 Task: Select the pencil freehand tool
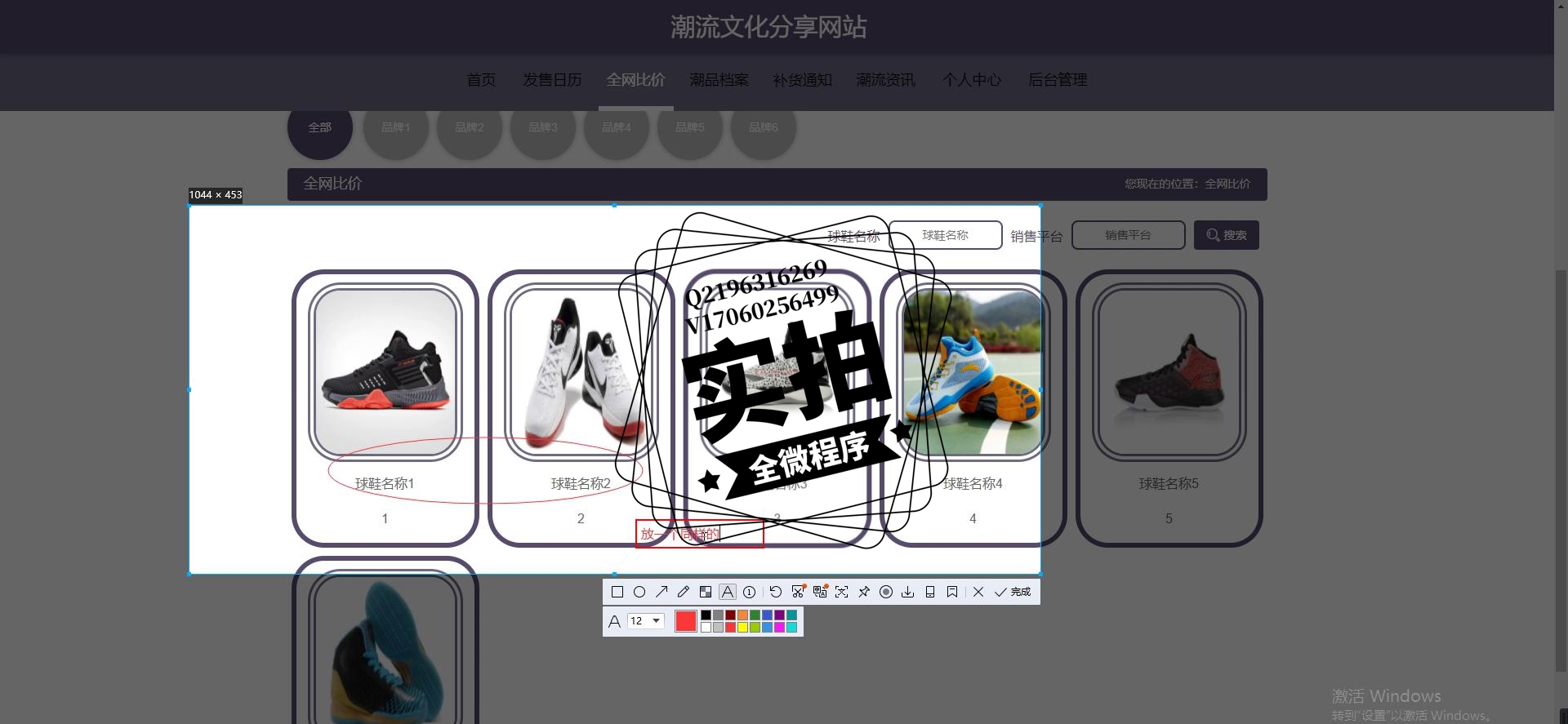684,592
